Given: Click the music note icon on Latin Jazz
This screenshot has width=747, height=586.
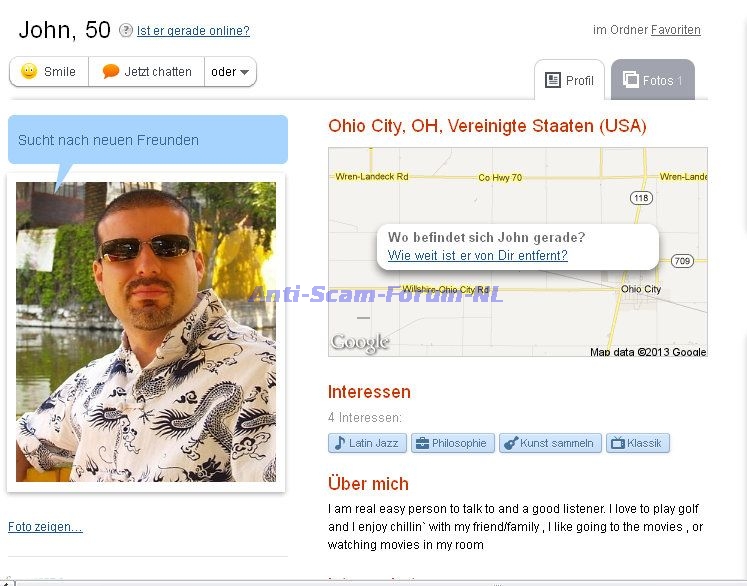Looking at the screenshot, I should coord(340,443).
